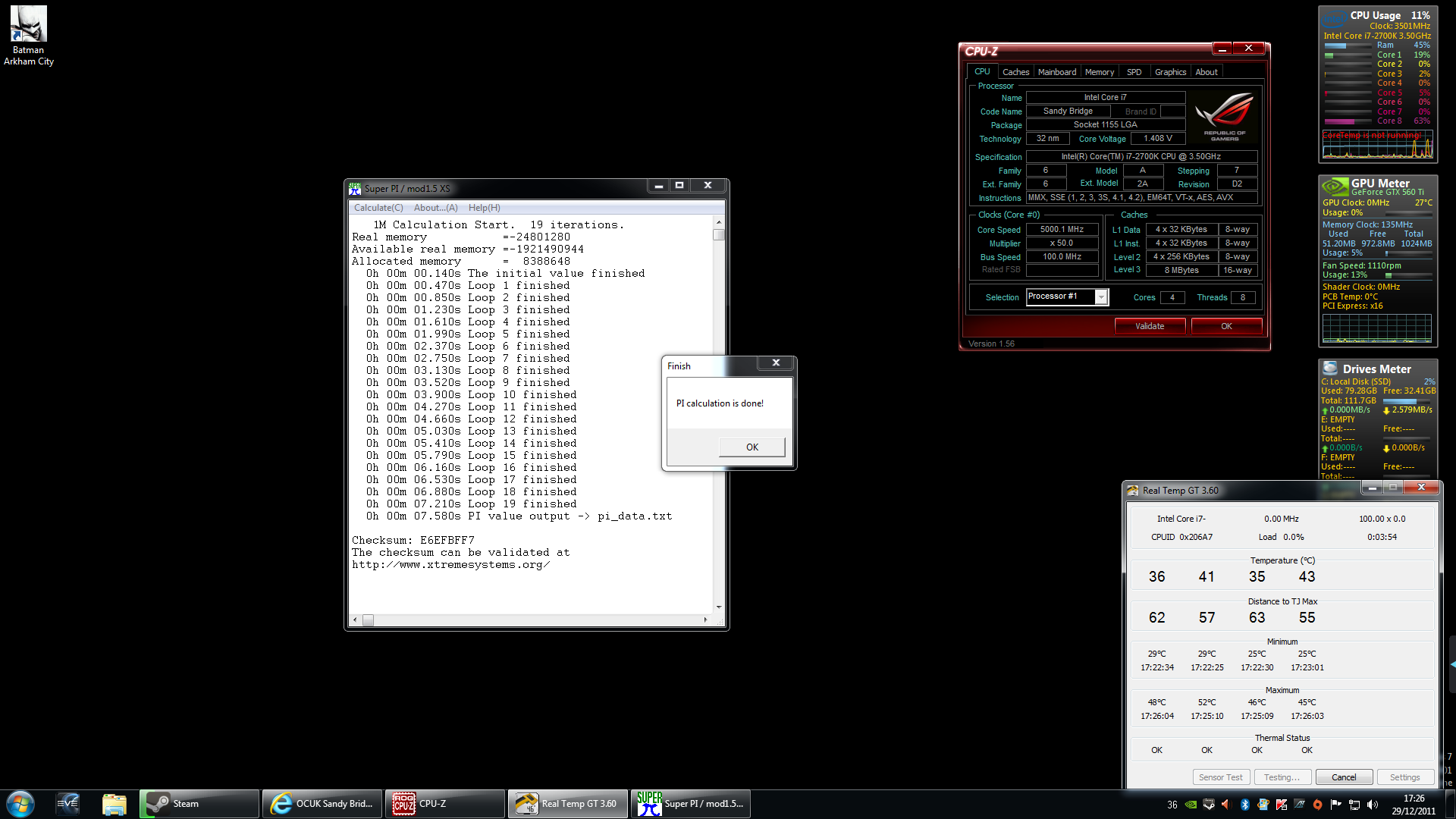Click Super PI vertical scrollbar up arrow
This screenshot has height=819, width=1456.
(719, 223)
